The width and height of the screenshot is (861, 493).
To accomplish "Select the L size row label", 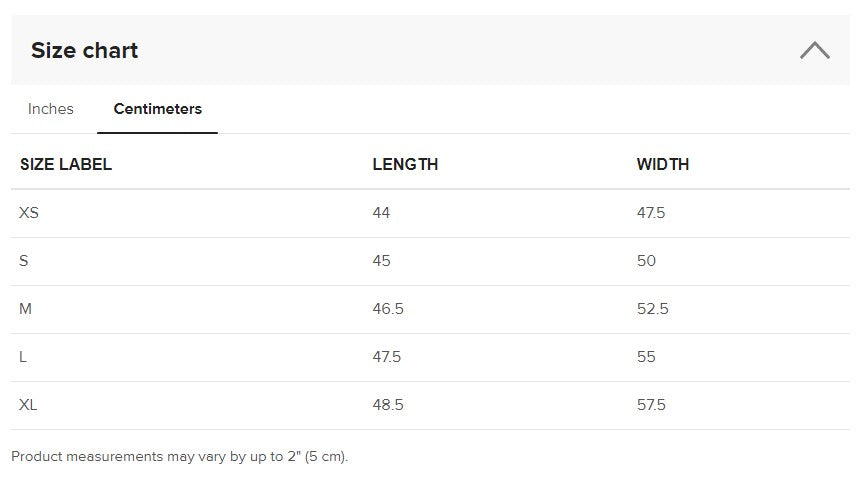I will point(23,357).
